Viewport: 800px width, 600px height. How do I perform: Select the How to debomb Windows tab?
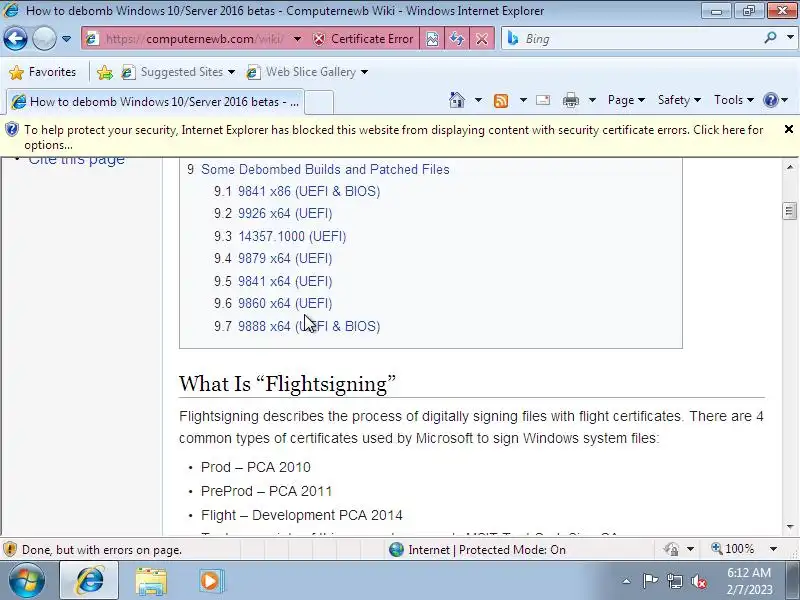click(155, 102)
